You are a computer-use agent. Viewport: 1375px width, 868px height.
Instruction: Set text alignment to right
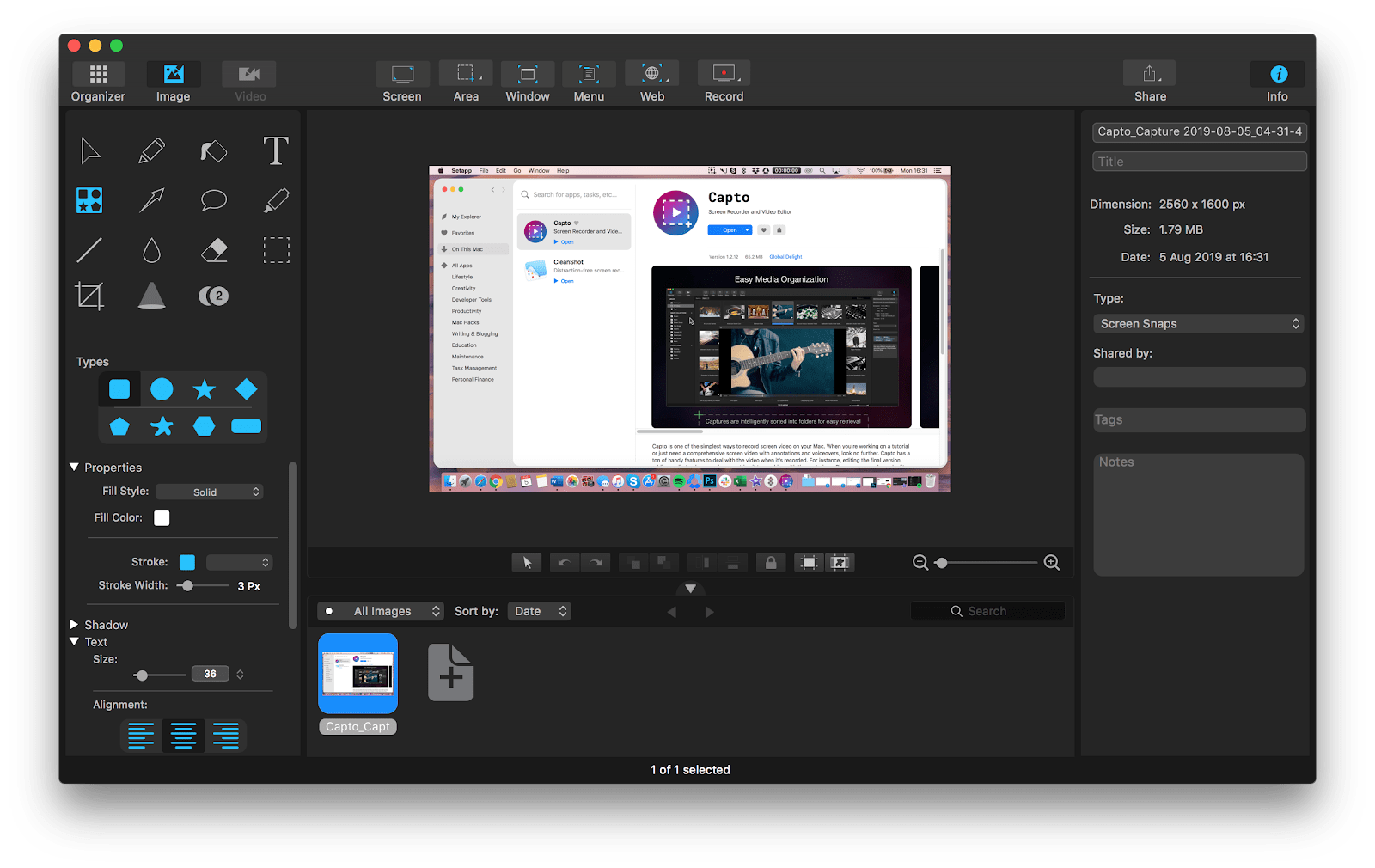point(225,736)
